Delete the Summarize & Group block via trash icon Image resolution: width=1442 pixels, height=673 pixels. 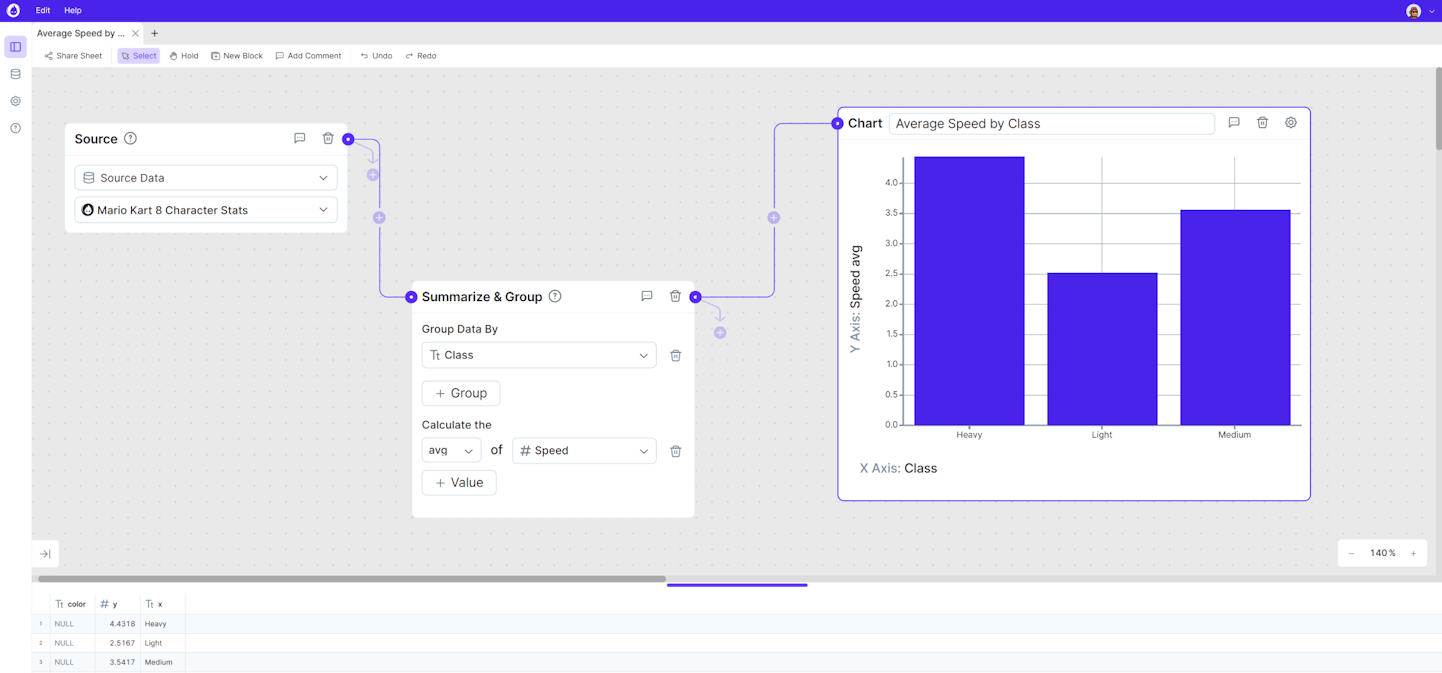675,296
